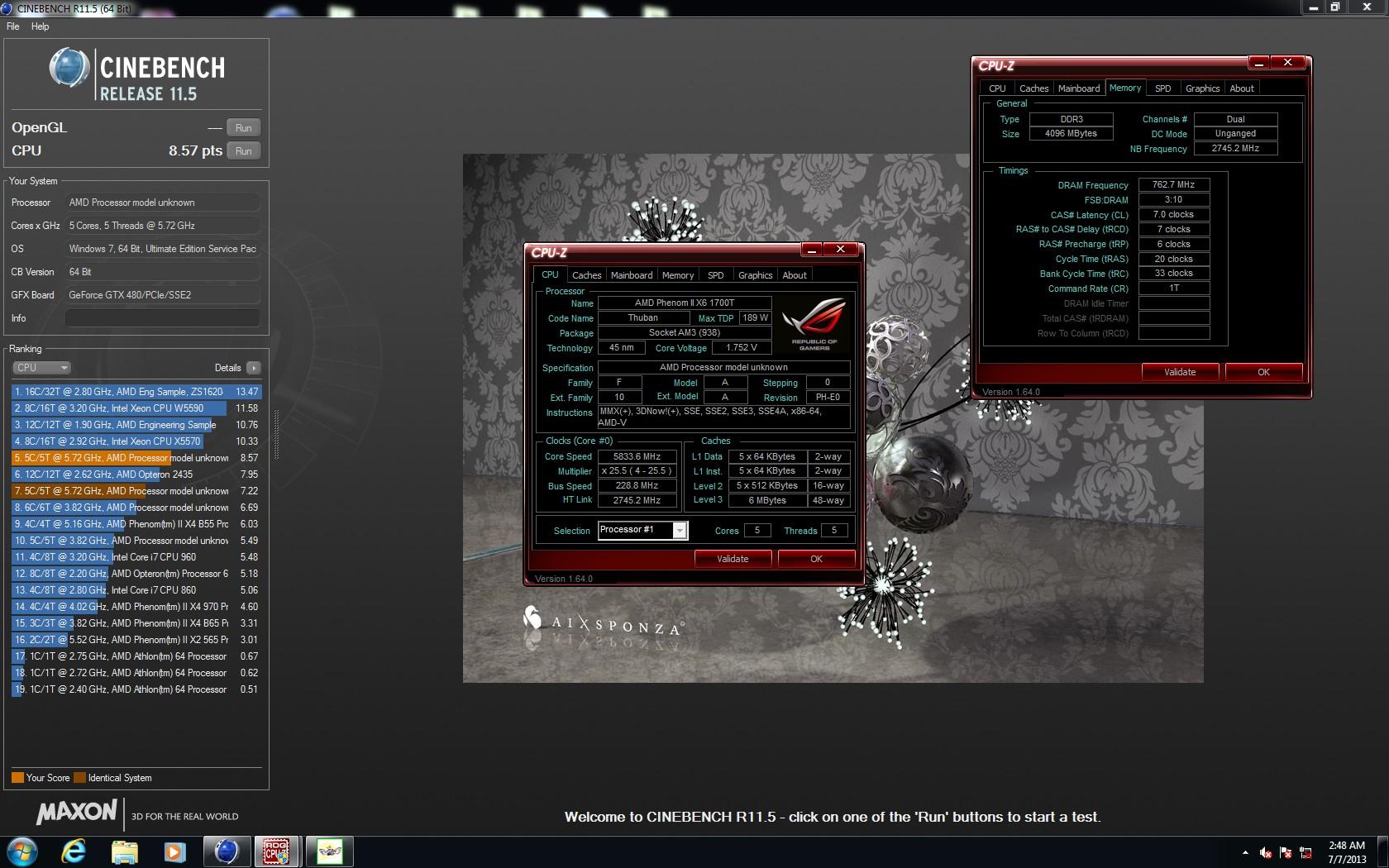Screen dimensions: 1389x868
Task: Open CPU tab in front CPU-Z window
Action: (x=550, y=274)
